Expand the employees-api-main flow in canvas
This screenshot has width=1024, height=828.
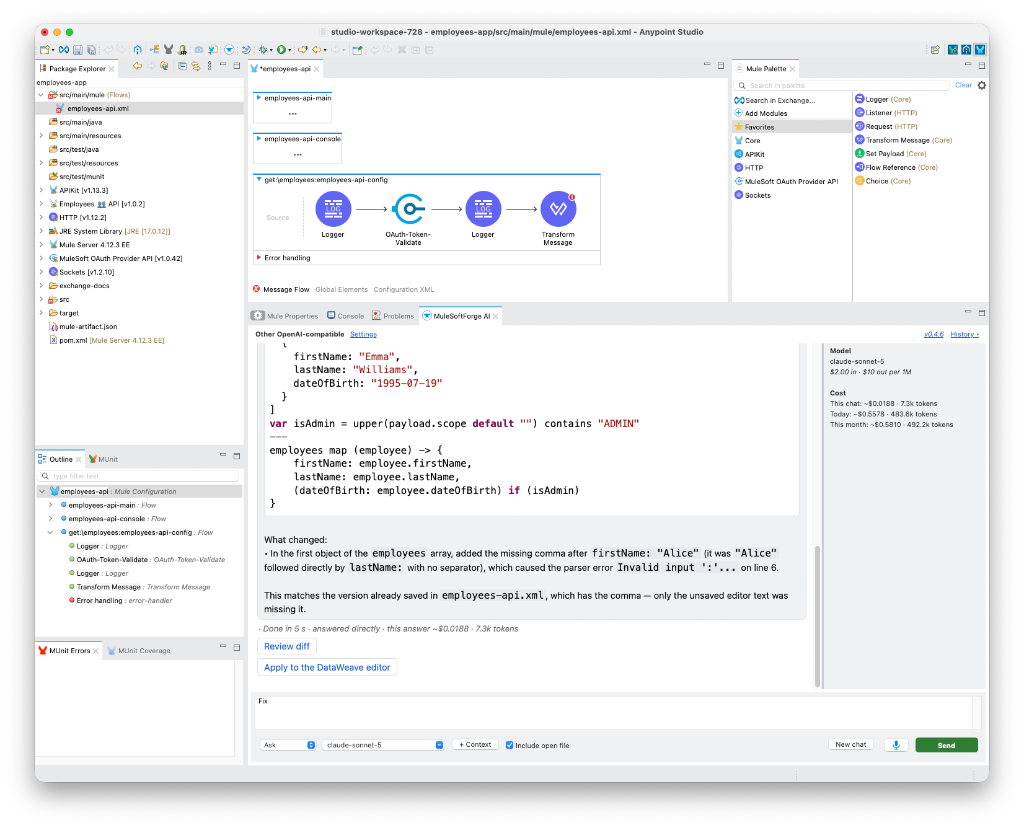(x=259, y=98)
